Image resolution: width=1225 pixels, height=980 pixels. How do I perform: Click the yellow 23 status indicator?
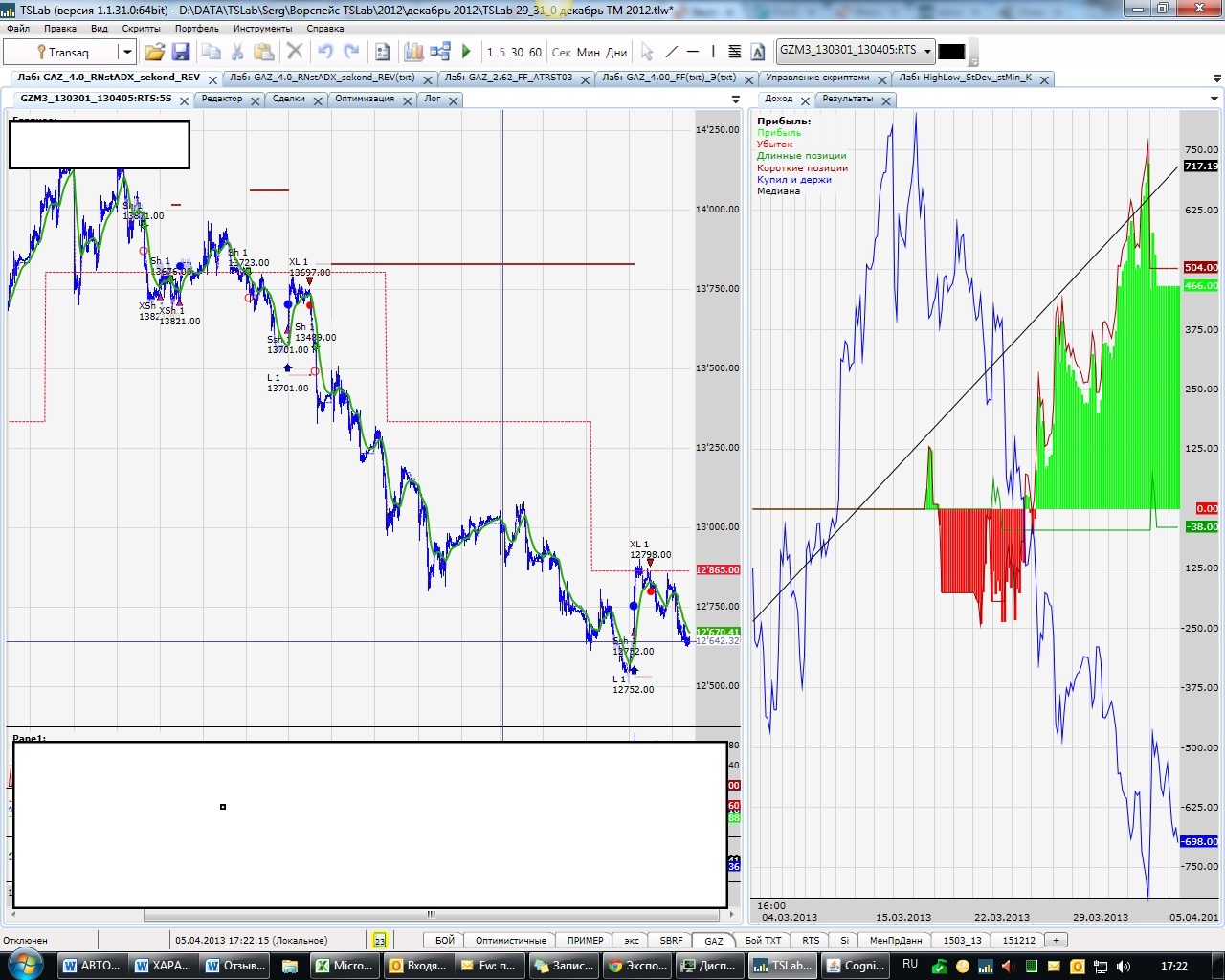coord(379,940)
